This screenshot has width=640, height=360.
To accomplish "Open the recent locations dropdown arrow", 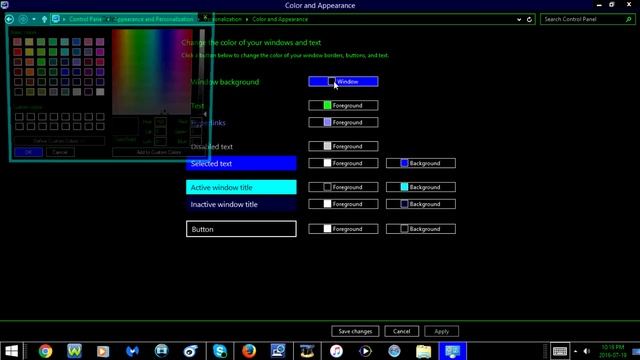I will click(34, 19).
